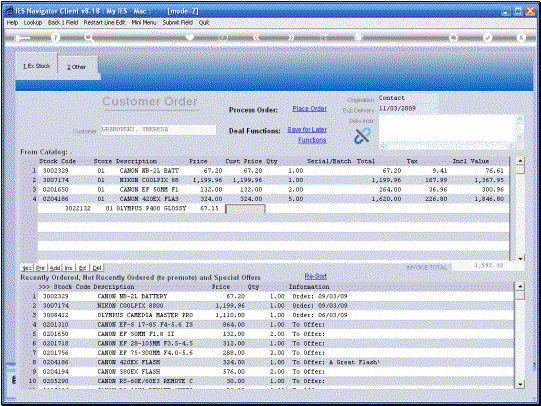This screenshot has width=541, height=406.
Task: Open the Mini Menu item
Action: coord(144,22)
